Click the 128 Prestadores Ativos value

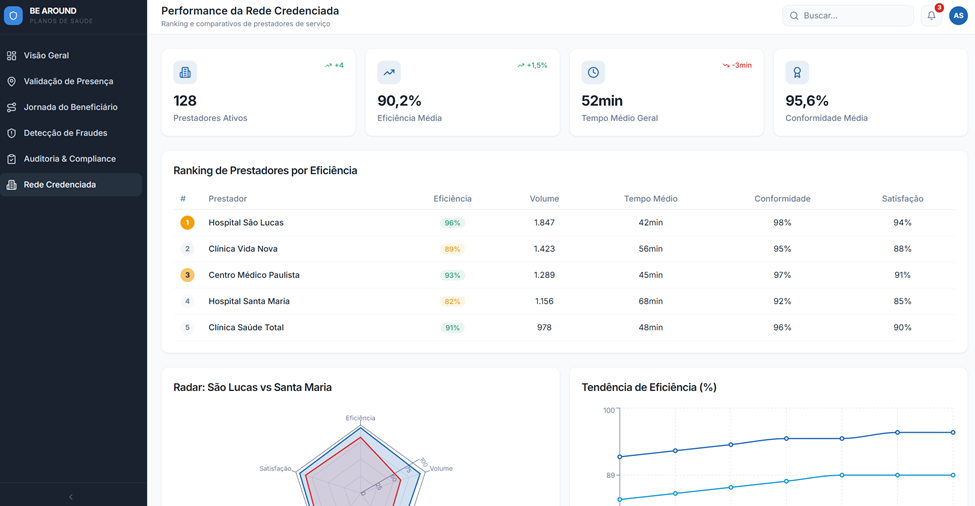point(185,101)
